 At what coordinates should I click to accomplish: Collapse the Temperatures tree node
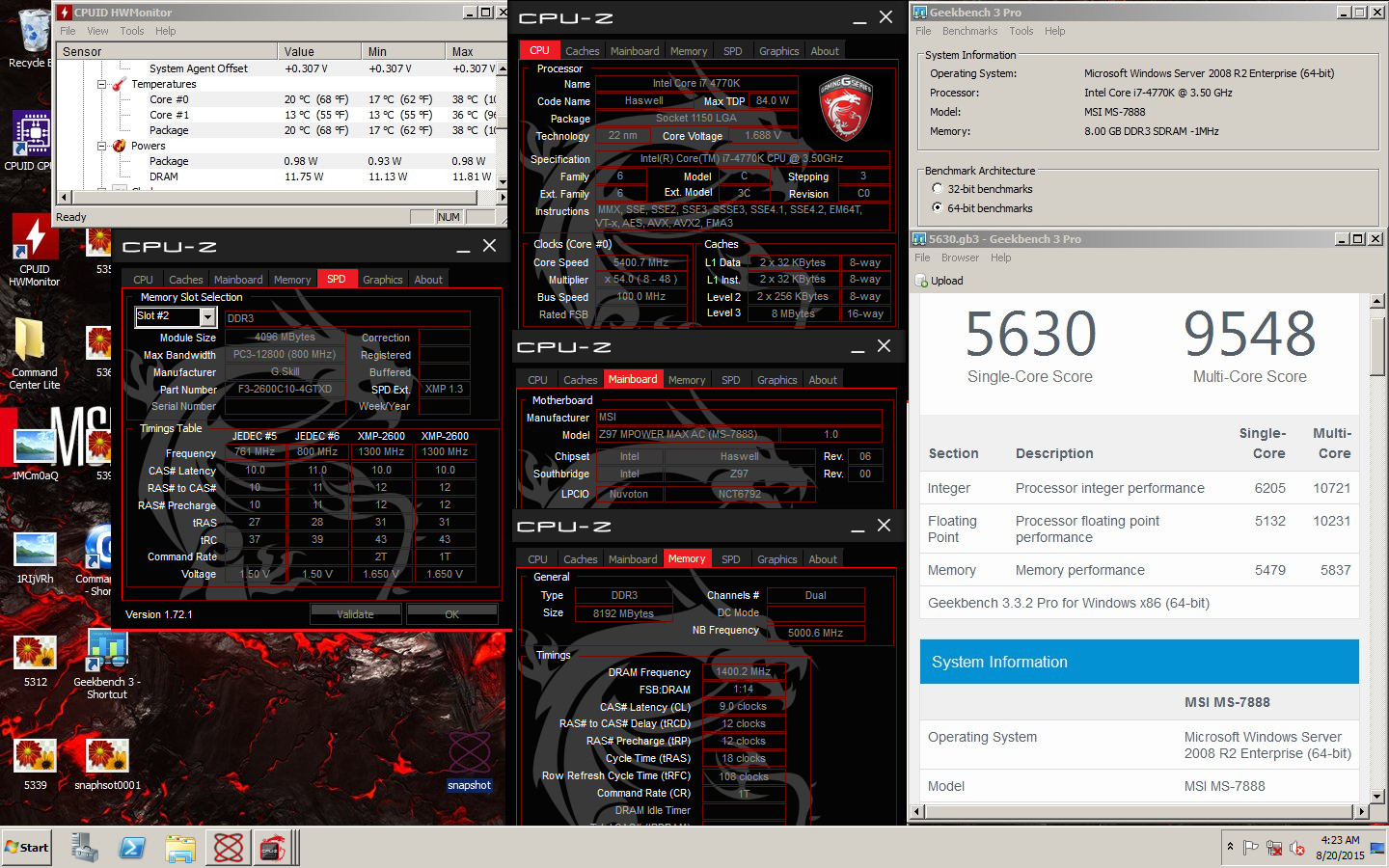tap(101, 84)
